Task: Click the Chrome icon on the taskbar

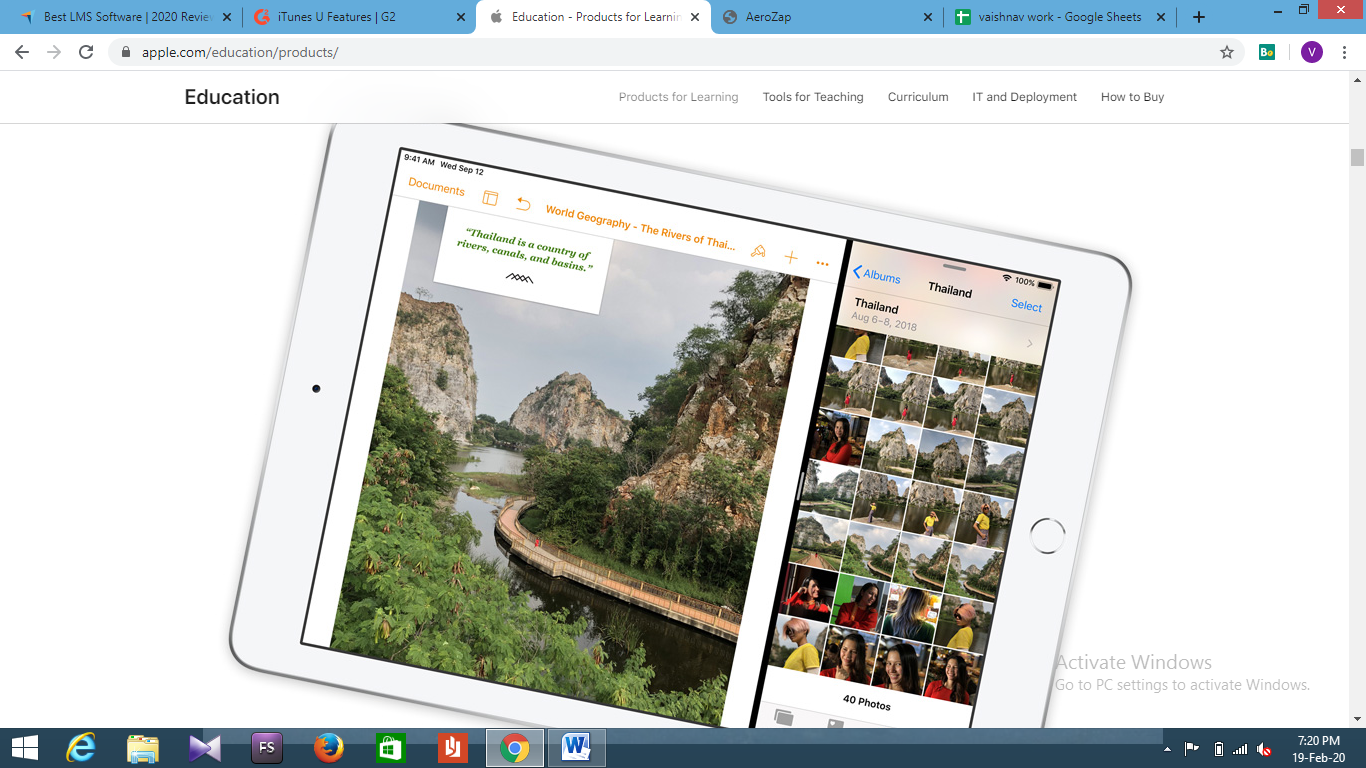Action: point(515,747)
